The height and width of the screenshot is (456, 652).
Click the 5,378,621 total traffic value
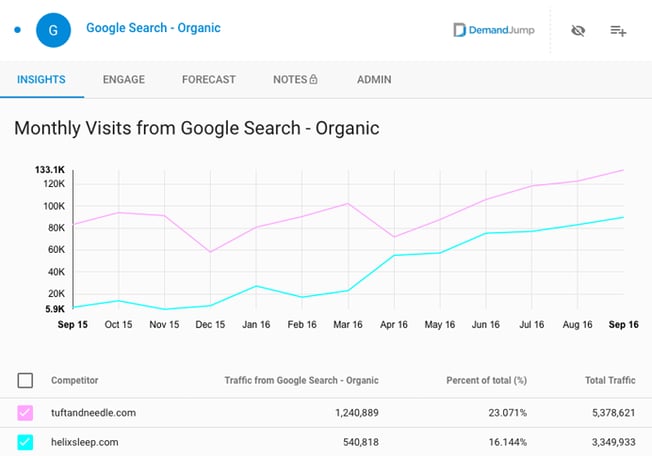coord(614,413)
